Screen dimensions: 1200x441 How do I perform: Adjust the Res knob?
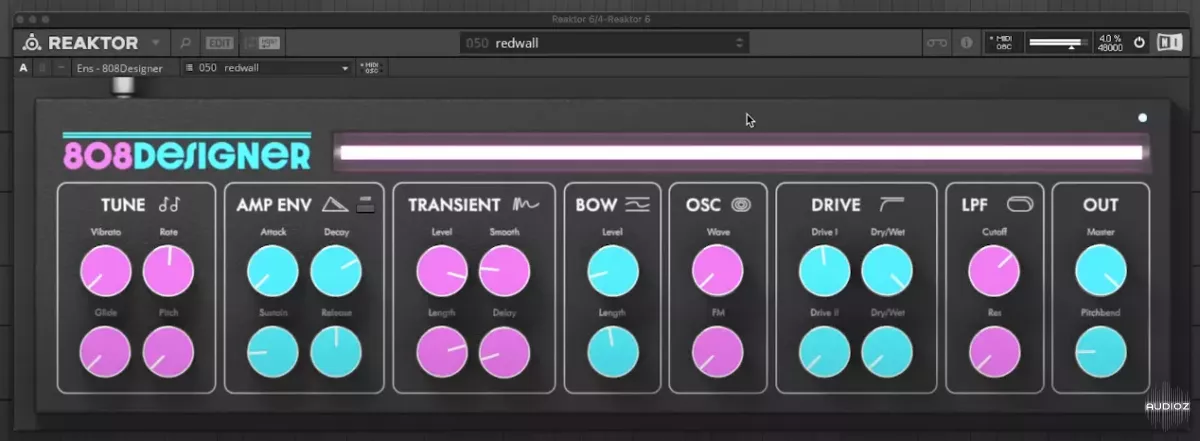(995, 353)
